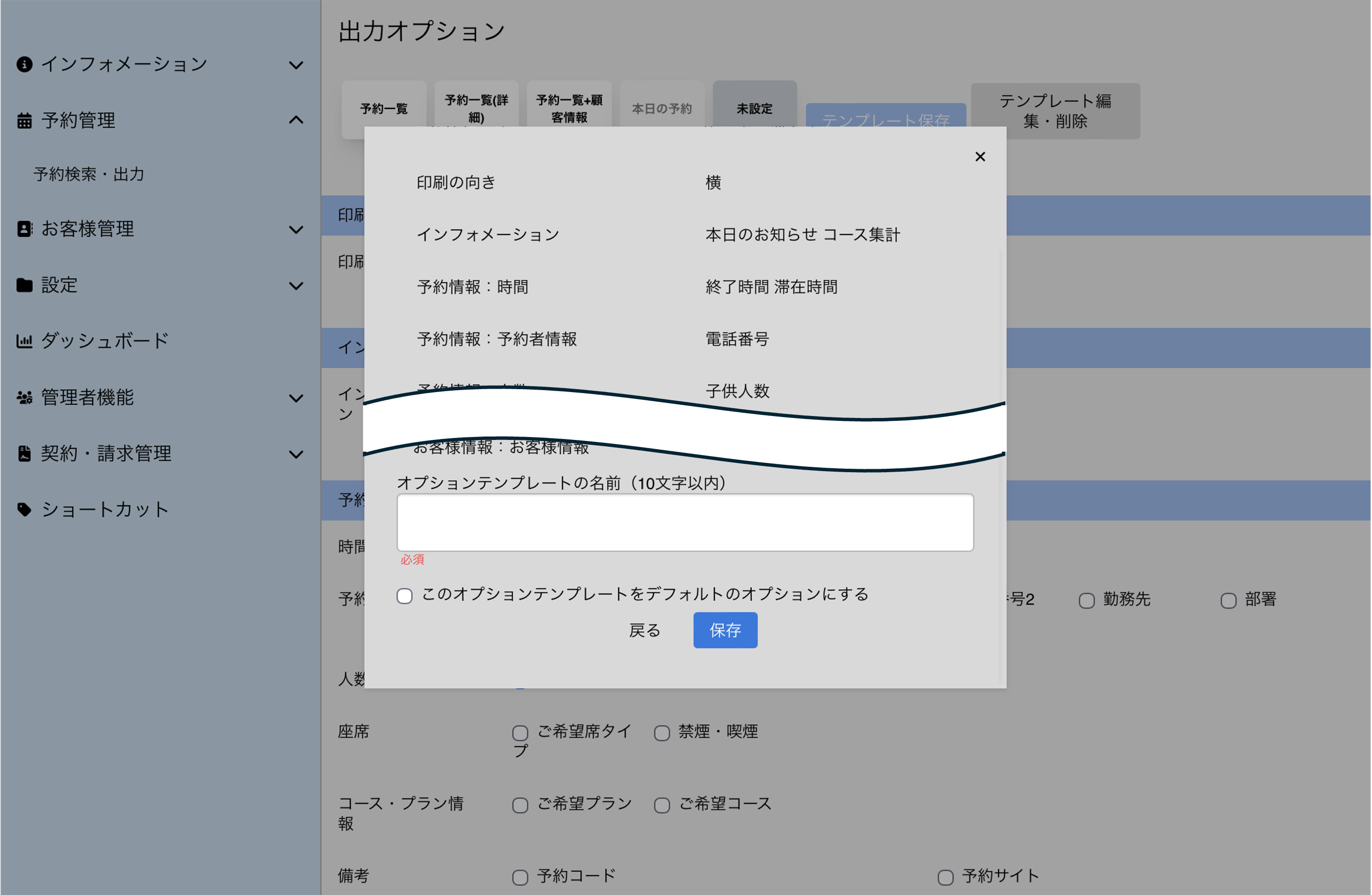Click 本日のお知らせ コース集計 text
This screenshot has height=895, width=1372.
pyautogui.click(x=802, y=234)
